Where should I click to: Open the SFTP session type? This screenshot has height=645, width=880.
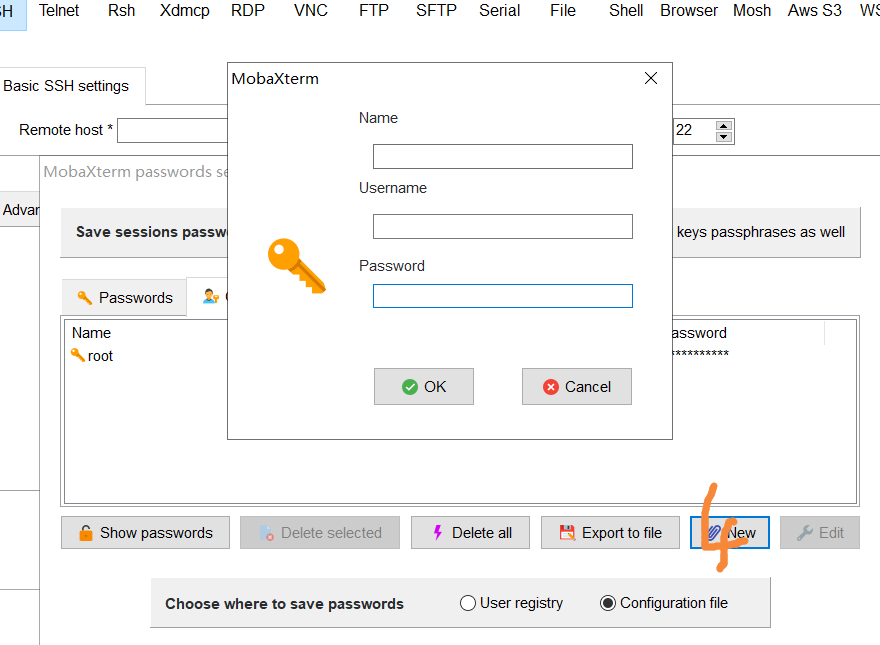[x=436, y=11]
